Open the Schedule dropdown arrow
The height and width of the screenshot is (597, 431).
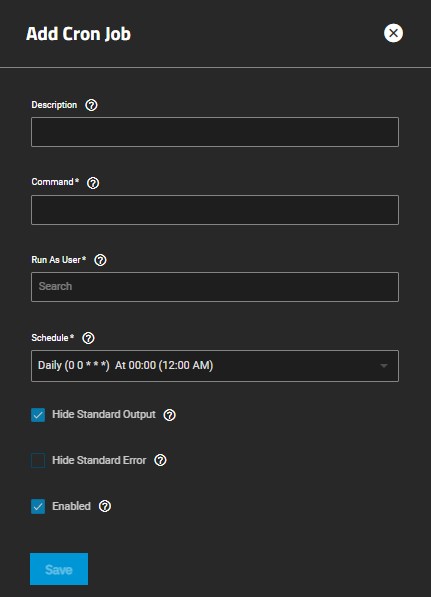pos(384,366)
